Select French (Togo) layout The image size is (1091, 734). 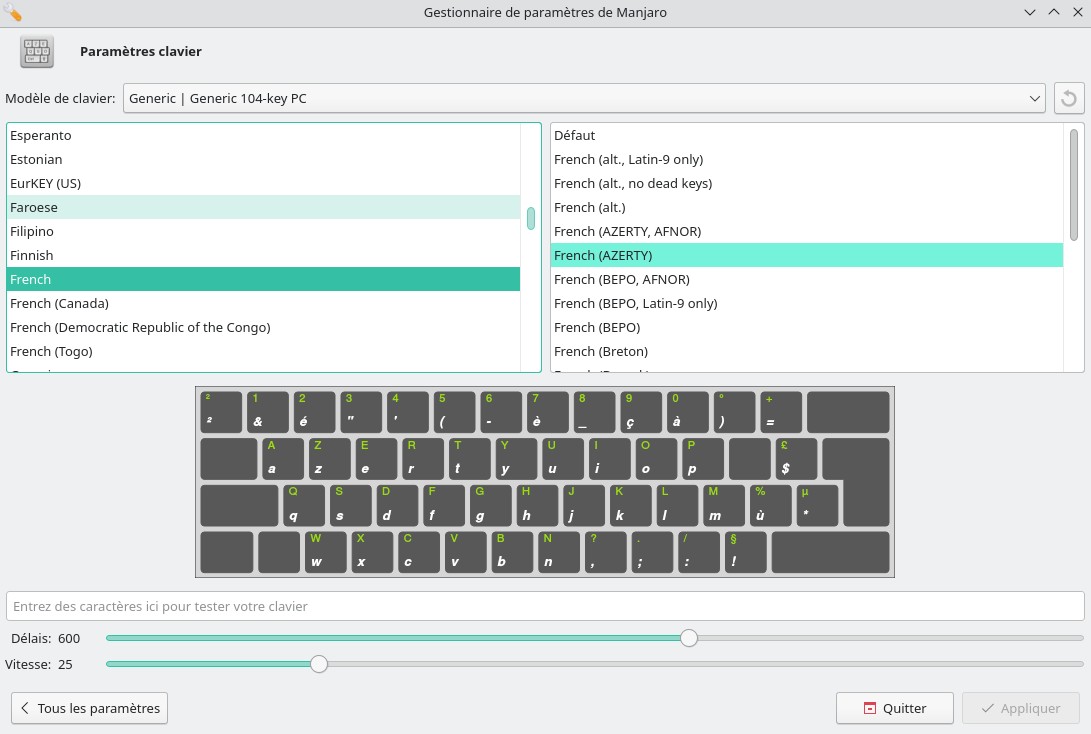(263, 351)
